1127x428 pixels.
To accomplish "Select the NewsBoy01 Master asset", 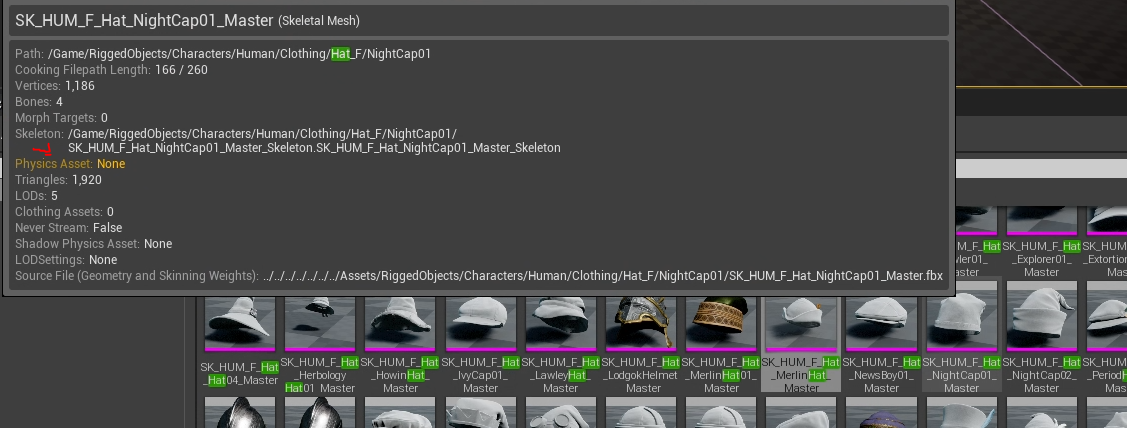I will (x=881, y=344).
